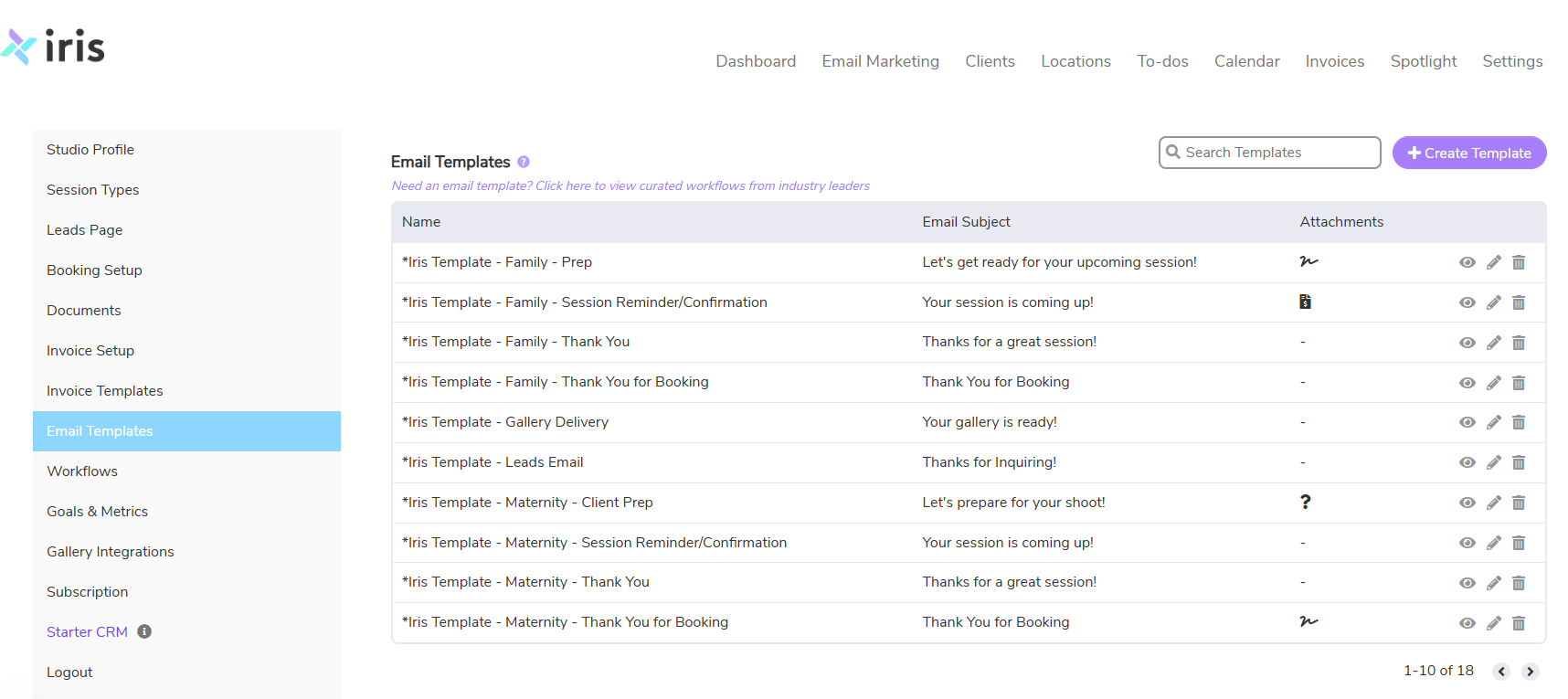
Task: Preview the Maternity - Thank You template
Action: coord(1467,583)
